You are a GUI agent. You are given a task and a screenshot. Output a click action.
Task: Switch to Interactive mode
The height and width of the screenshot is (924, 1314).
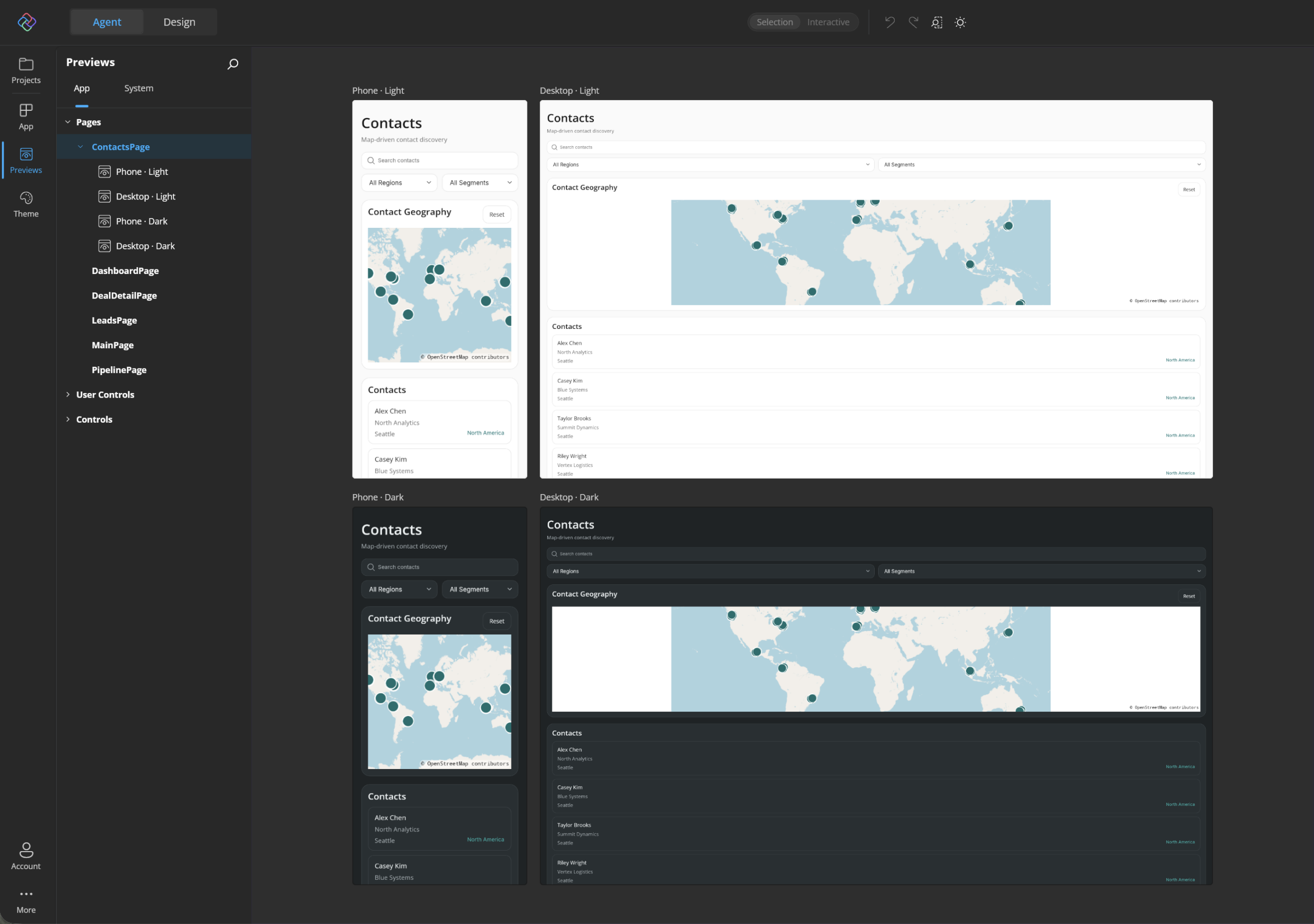point(827,22)
